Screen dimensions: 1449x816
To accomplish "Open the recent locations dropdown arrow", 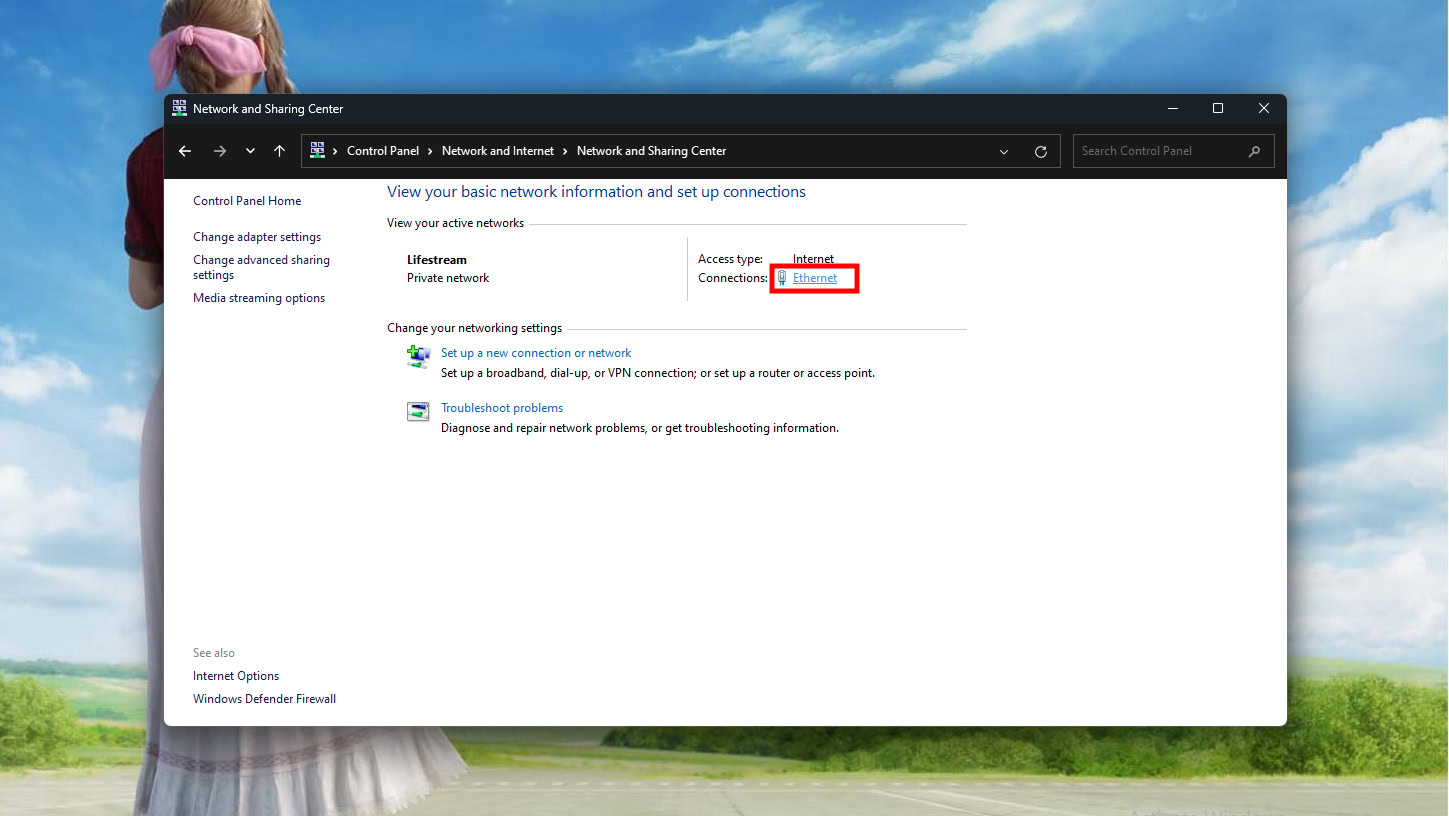I will point(250,151).
